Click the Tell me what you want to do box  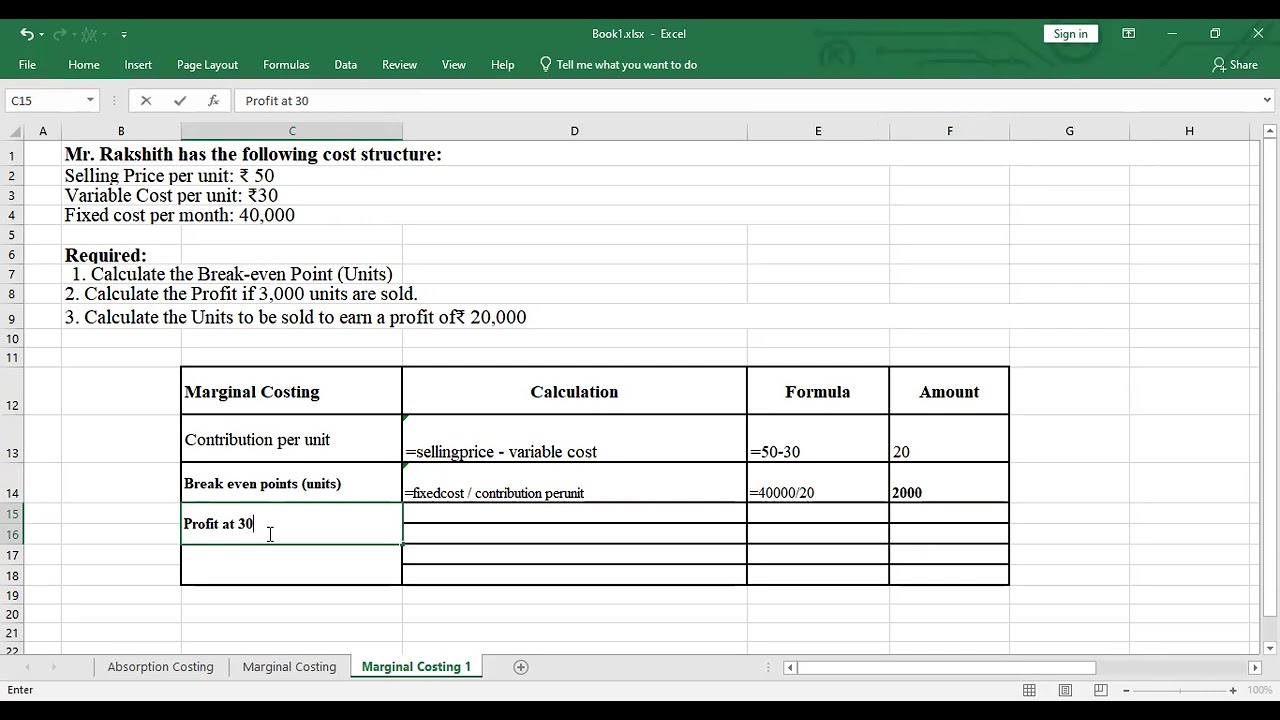click(618, 65)
